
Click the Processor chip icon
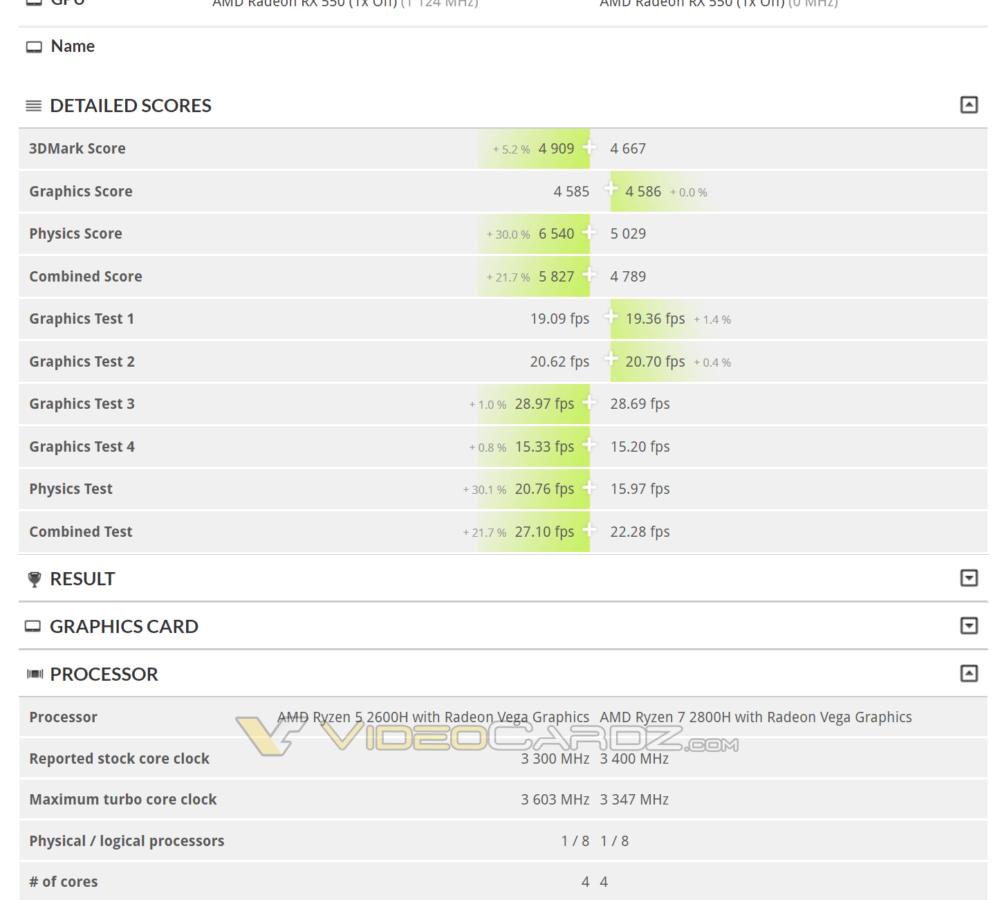[x=34, y=674]
